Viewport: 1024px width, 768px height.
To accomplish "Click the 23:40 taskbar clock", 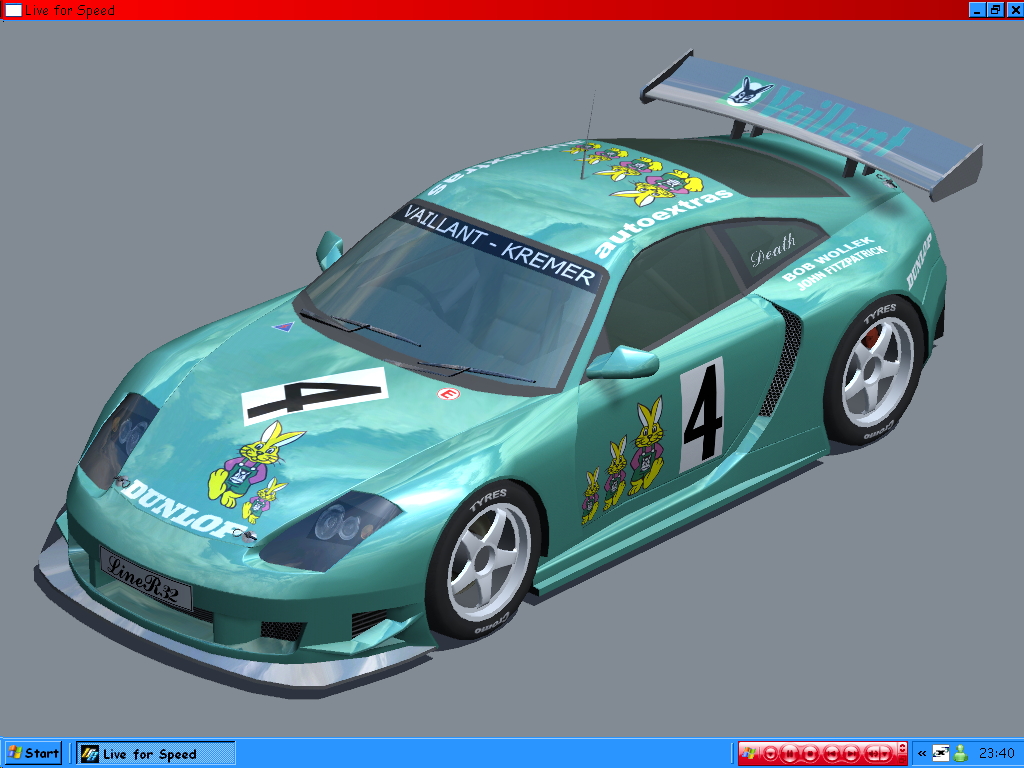I will pyautogui.click(x=996, y=754).
